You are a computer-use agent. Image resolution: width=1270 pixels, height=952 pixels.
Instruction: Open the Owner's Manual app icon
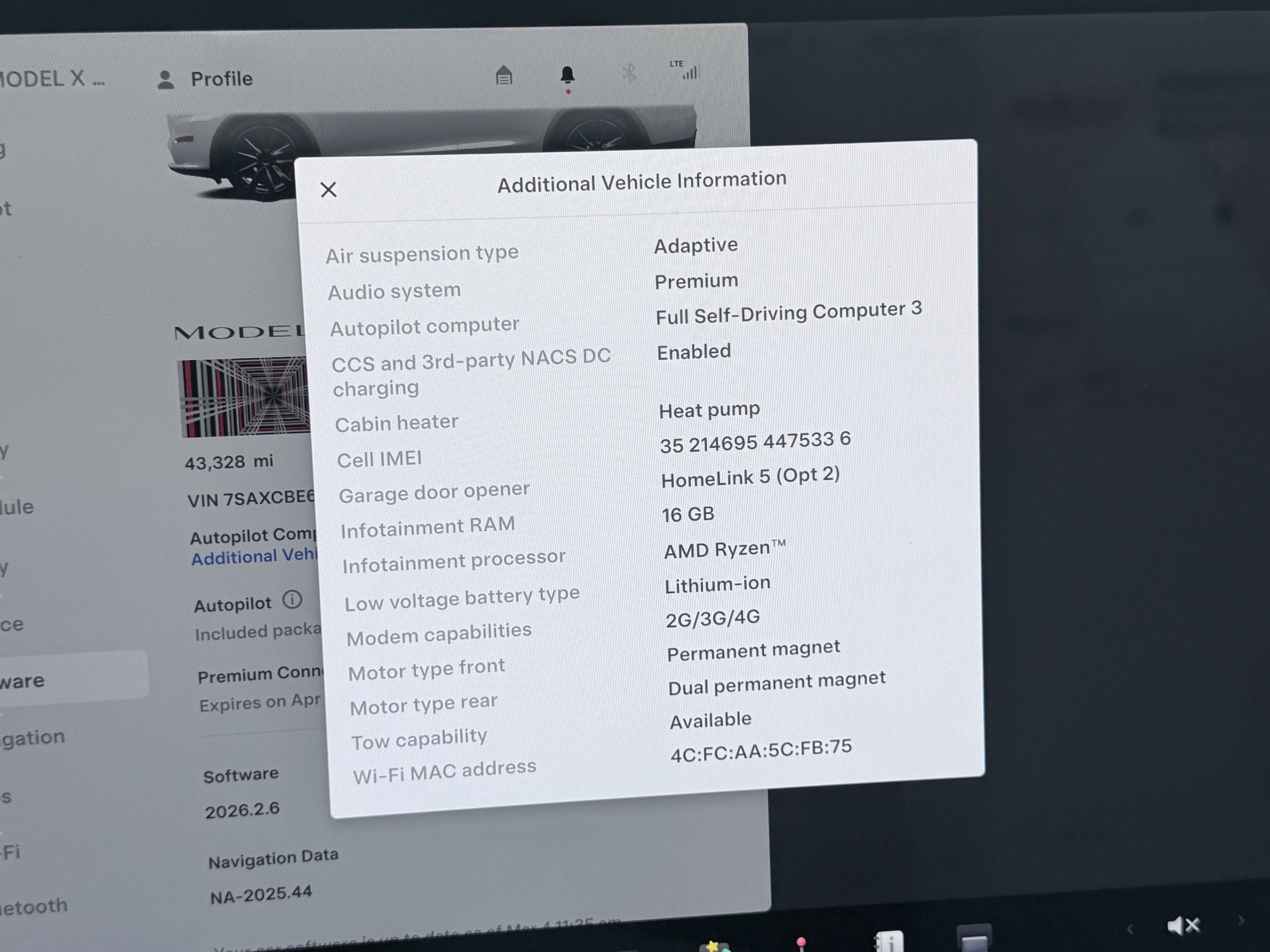pyautogui.click(x=889, y=943)
